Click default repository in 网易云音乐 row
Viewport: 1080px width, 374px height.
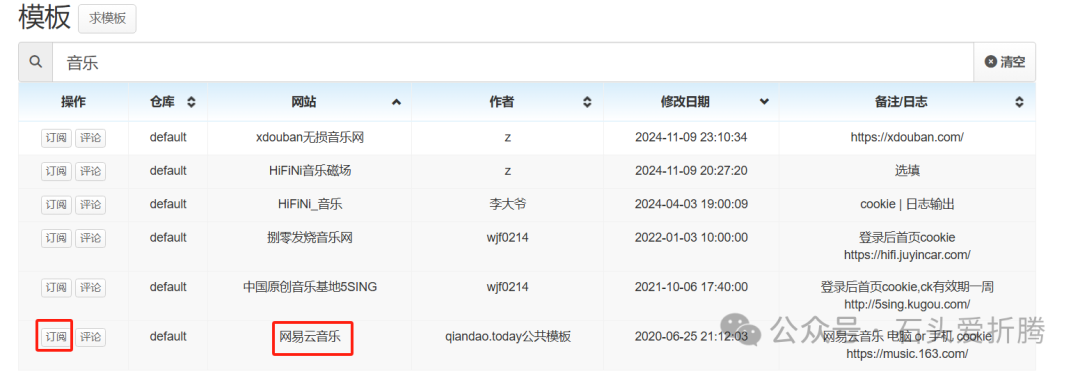coord(168,337)
